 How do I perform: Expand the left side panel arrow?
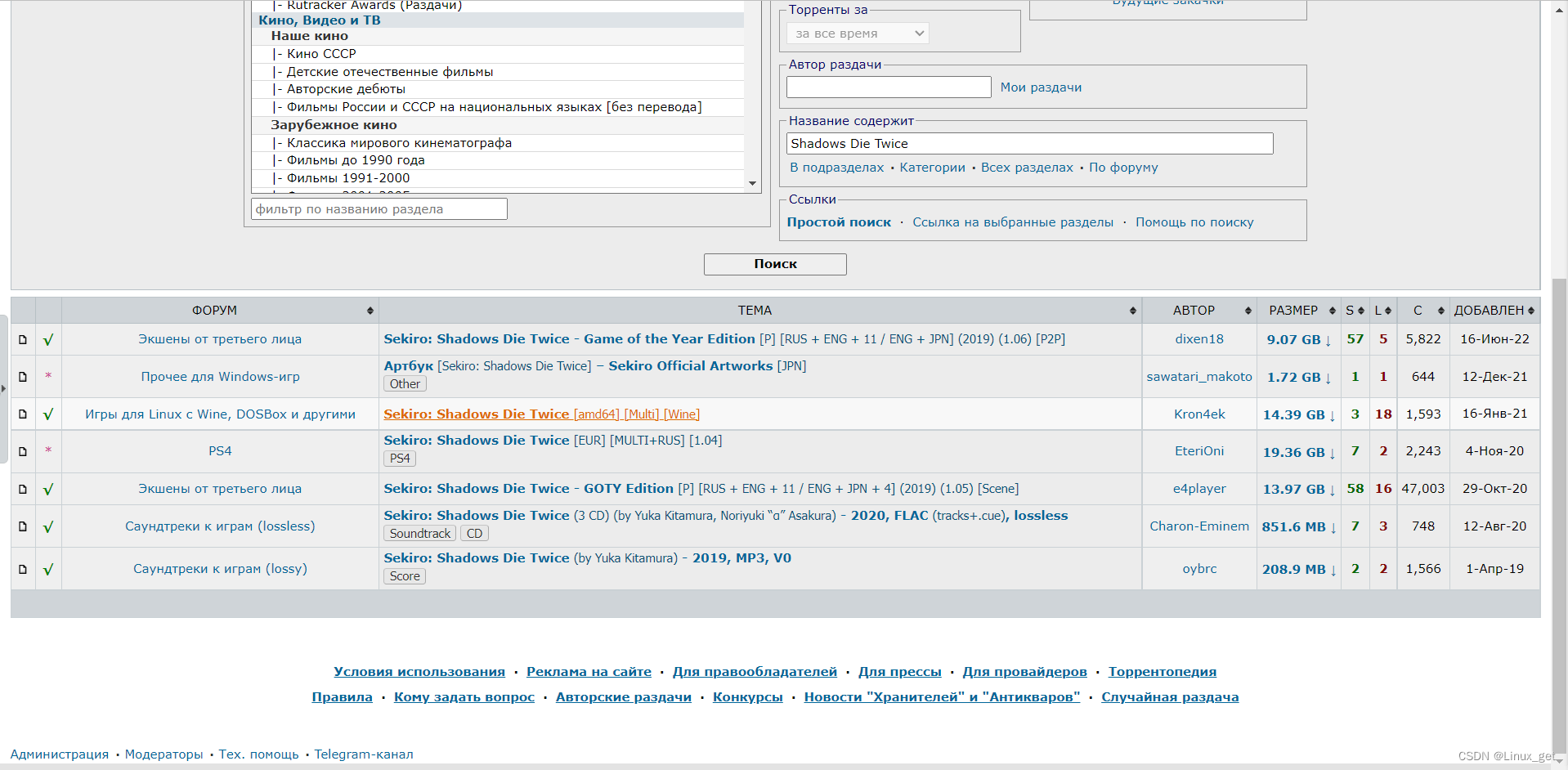pyautogui.click(x=3, y=389)
